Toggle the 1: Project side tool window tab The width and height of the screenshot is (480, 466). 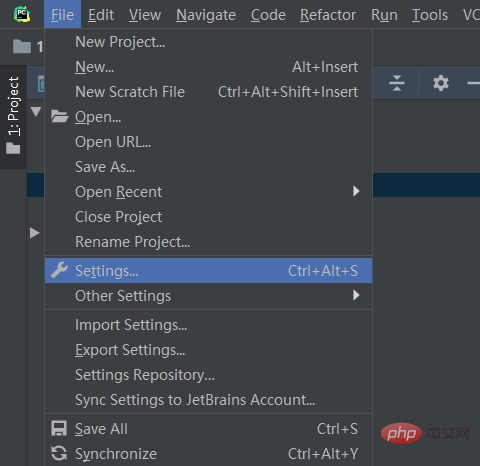coord(13,116)
